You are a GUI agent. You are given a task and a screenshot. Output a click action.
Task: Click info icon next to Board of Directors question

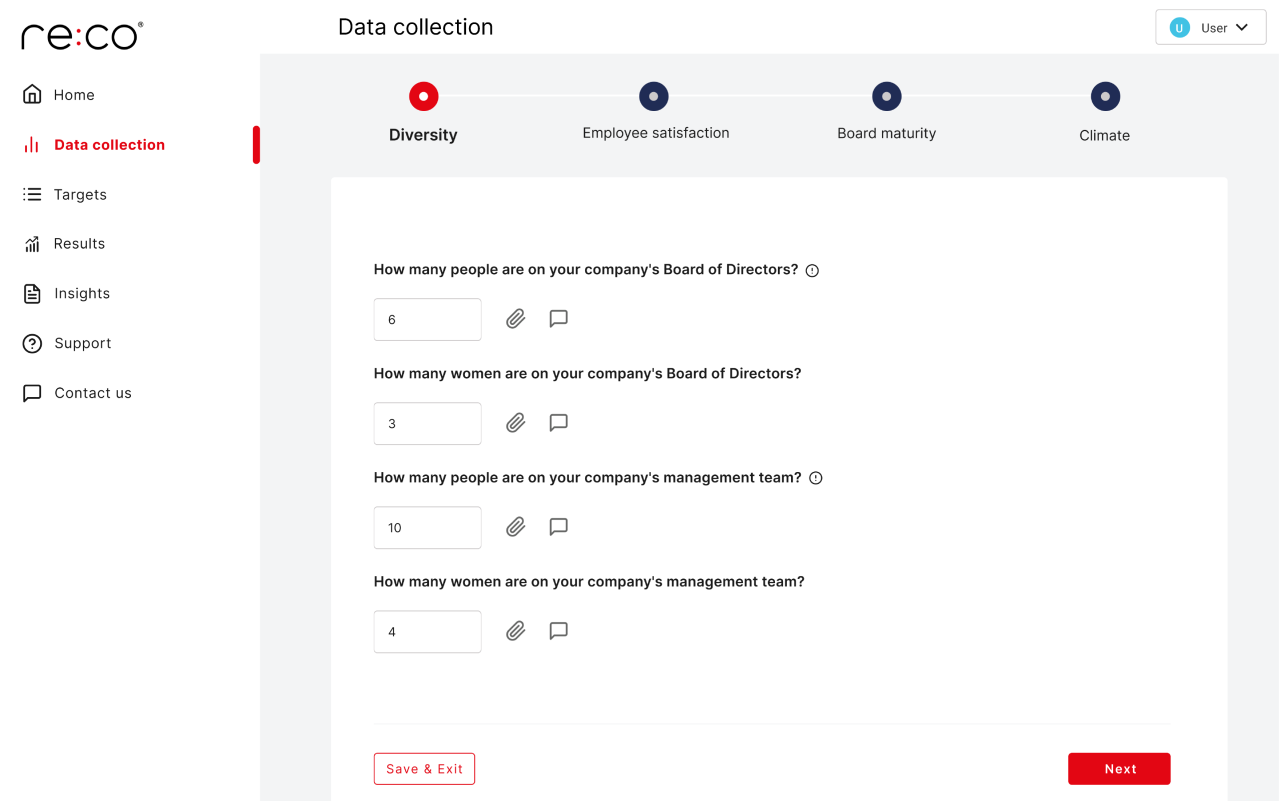point(812,271)
